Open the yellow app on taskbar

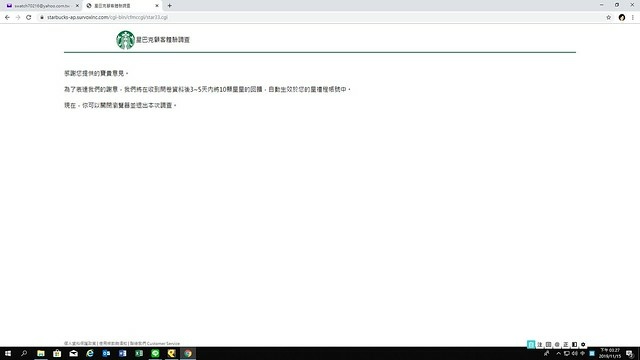(171, 353)
